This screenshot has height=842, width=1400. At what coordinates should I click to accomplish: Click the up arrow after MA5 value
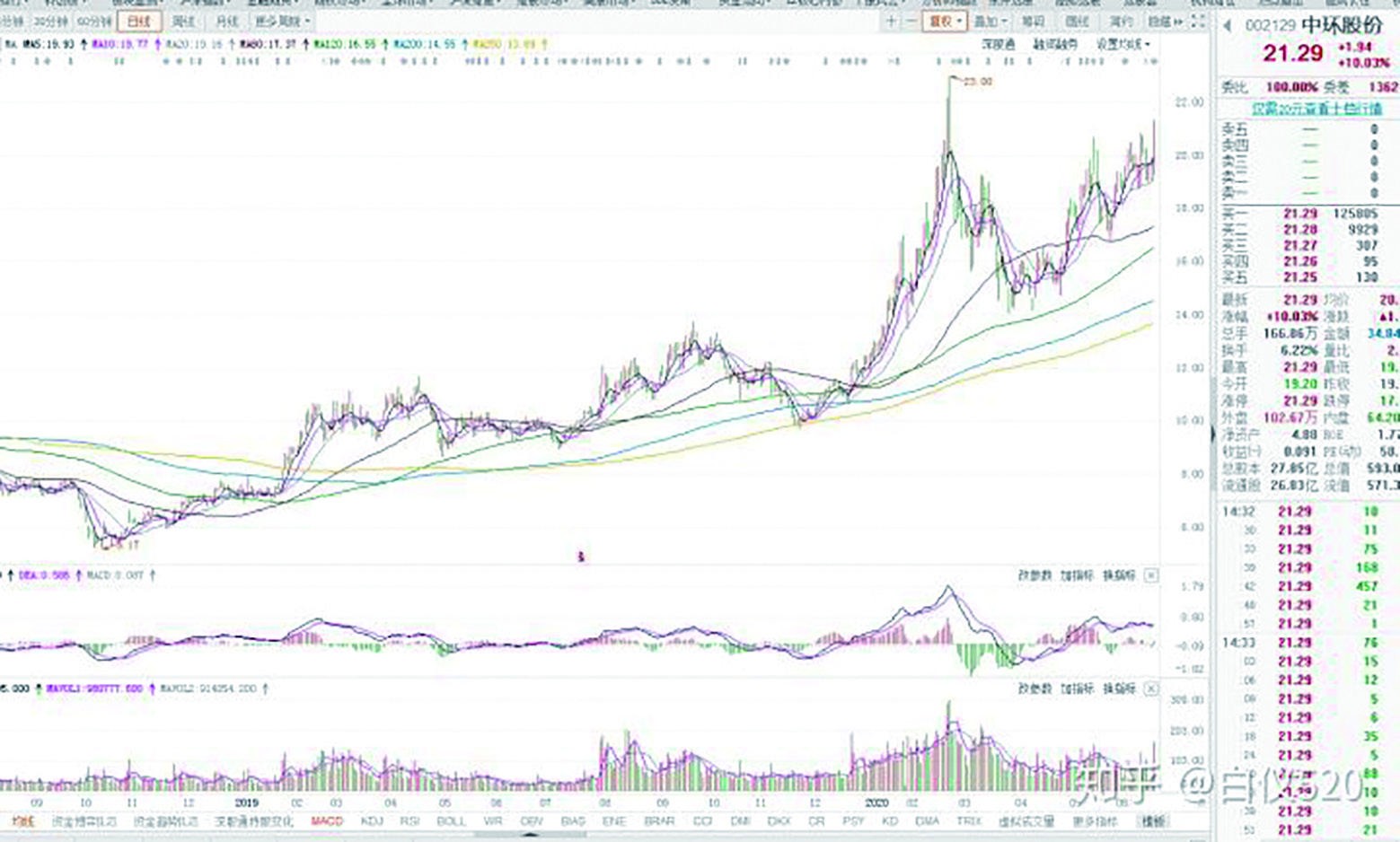point(83,43)
